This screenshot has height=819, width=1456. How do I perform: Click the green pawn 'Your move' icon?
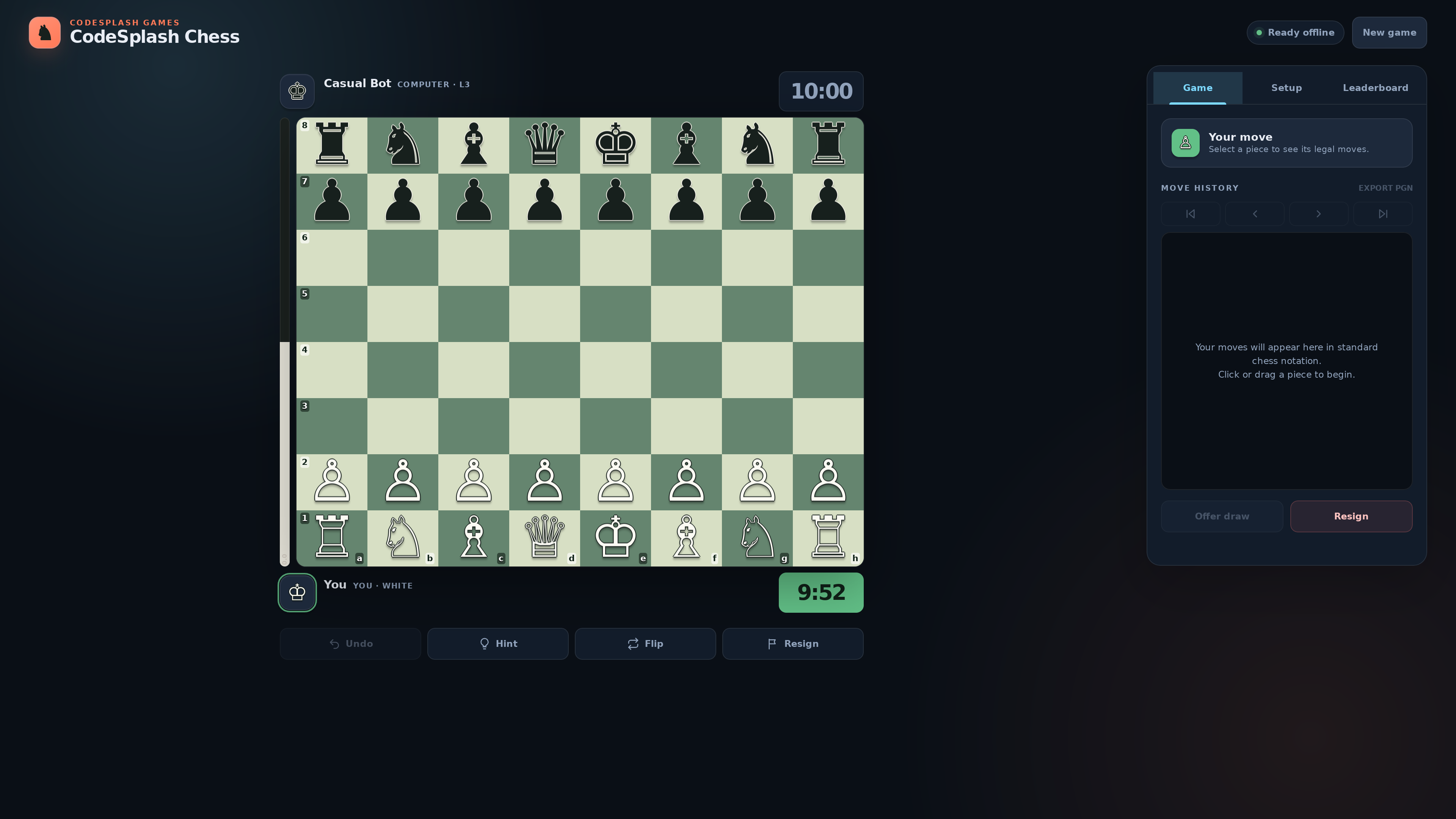1185,143
